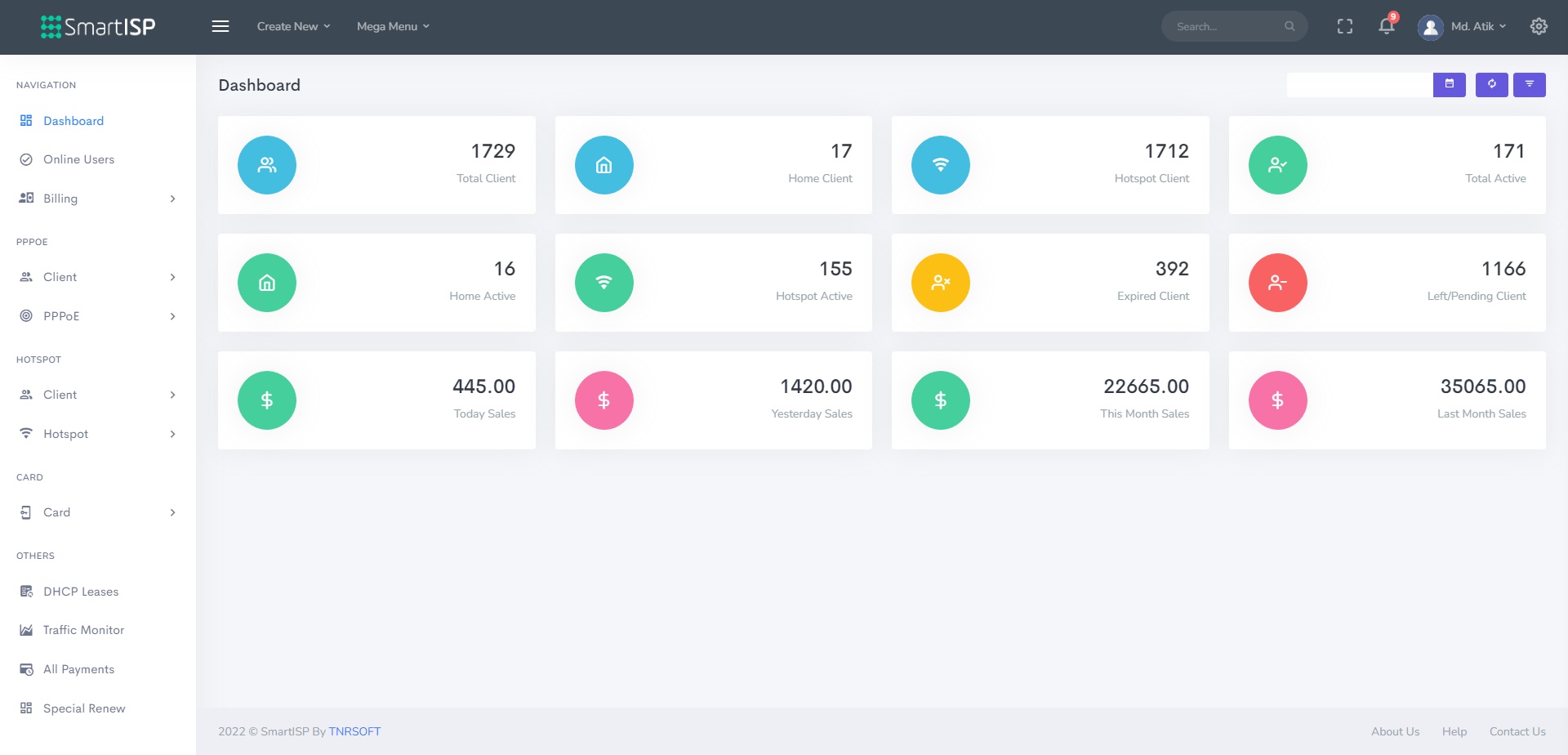Open the TNRSOFT footer link

(354, 731)
